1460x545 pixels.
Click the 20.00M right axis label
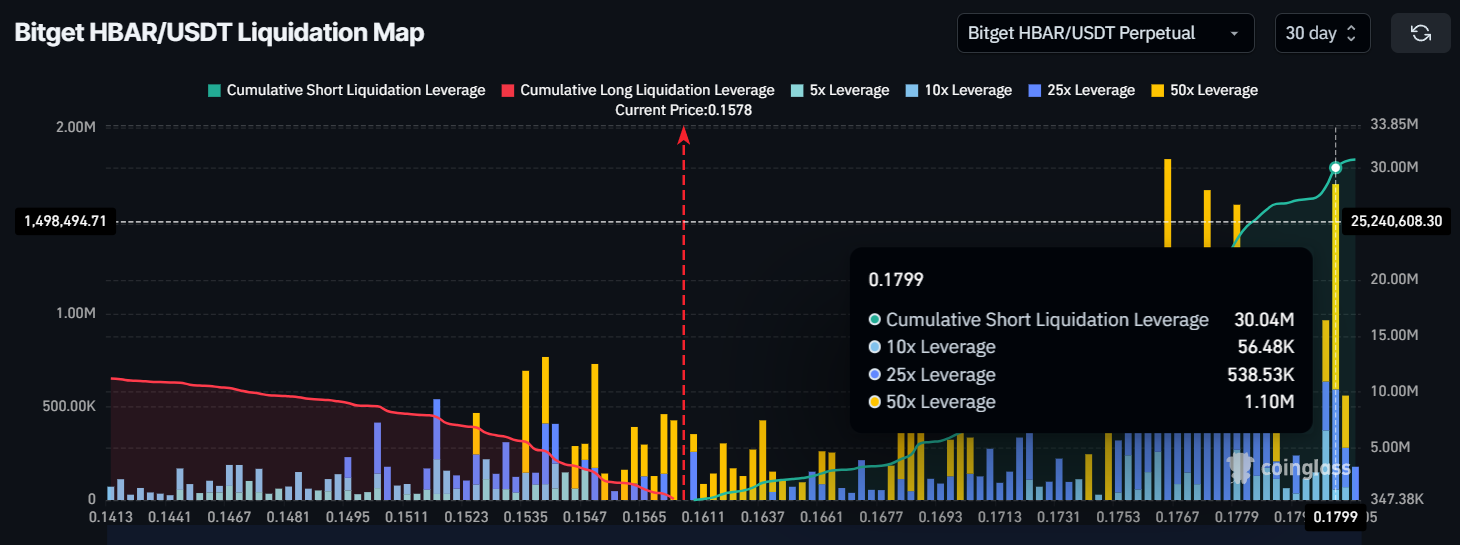1393,279
